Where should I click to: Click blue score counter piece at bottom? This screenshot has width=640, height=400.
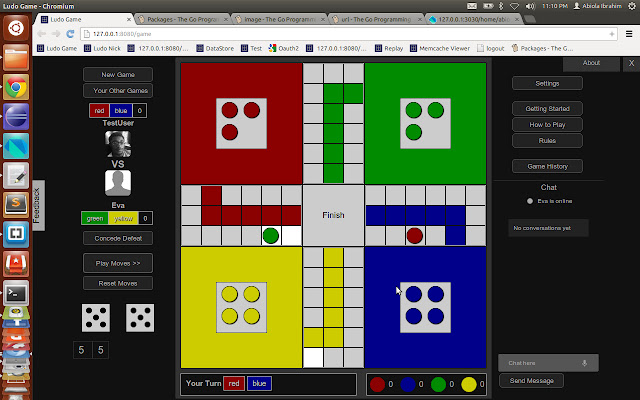pos(407,384)
